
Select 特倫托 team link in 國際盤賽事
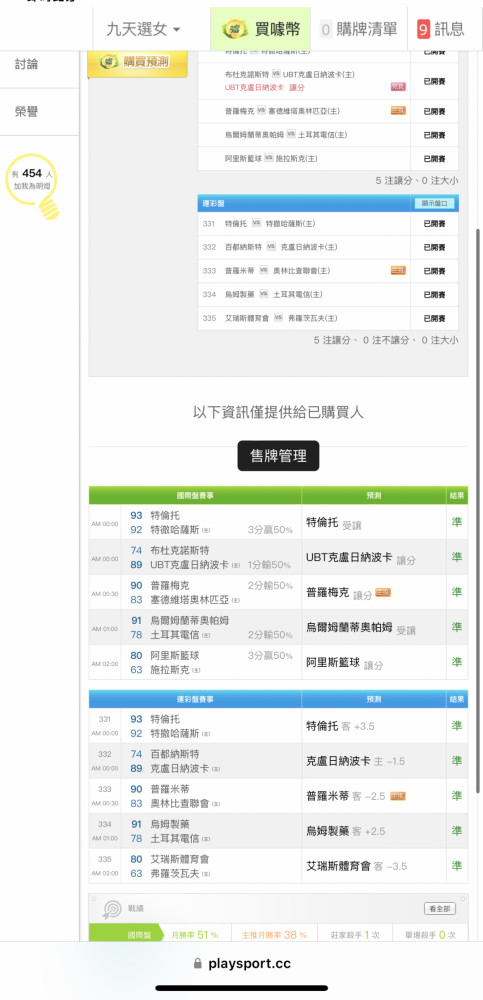(165, 515)
